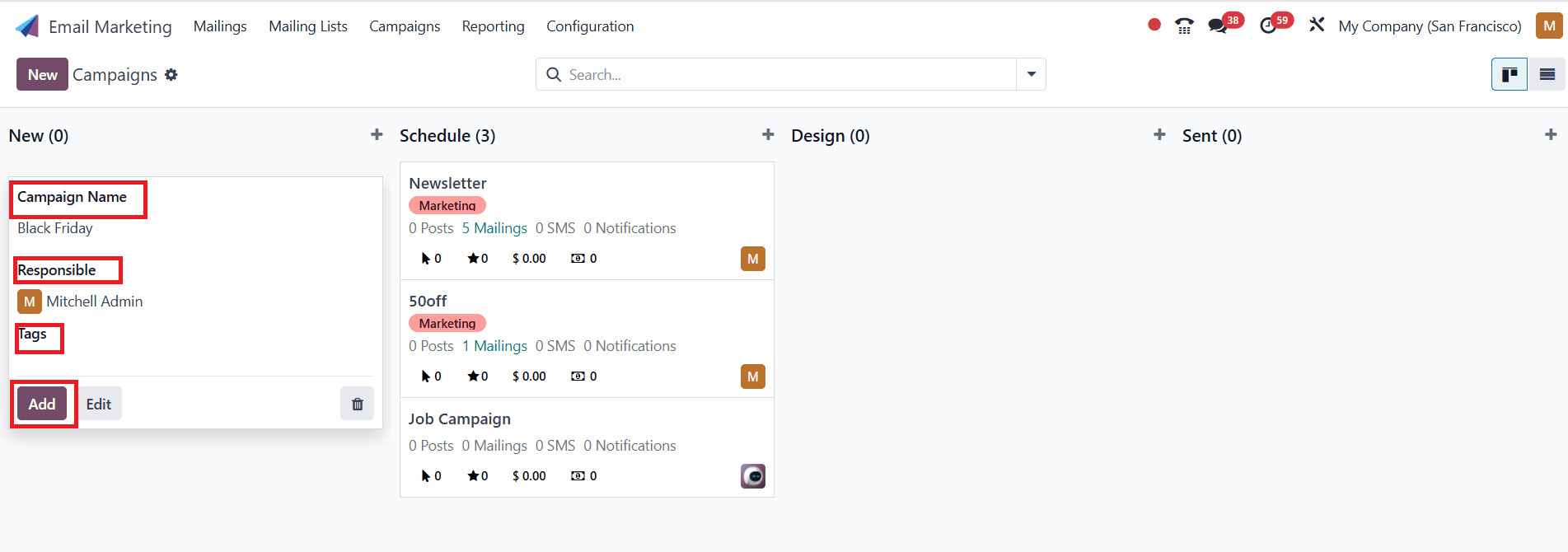Open the Configuration menu

[x=590, y=26]
